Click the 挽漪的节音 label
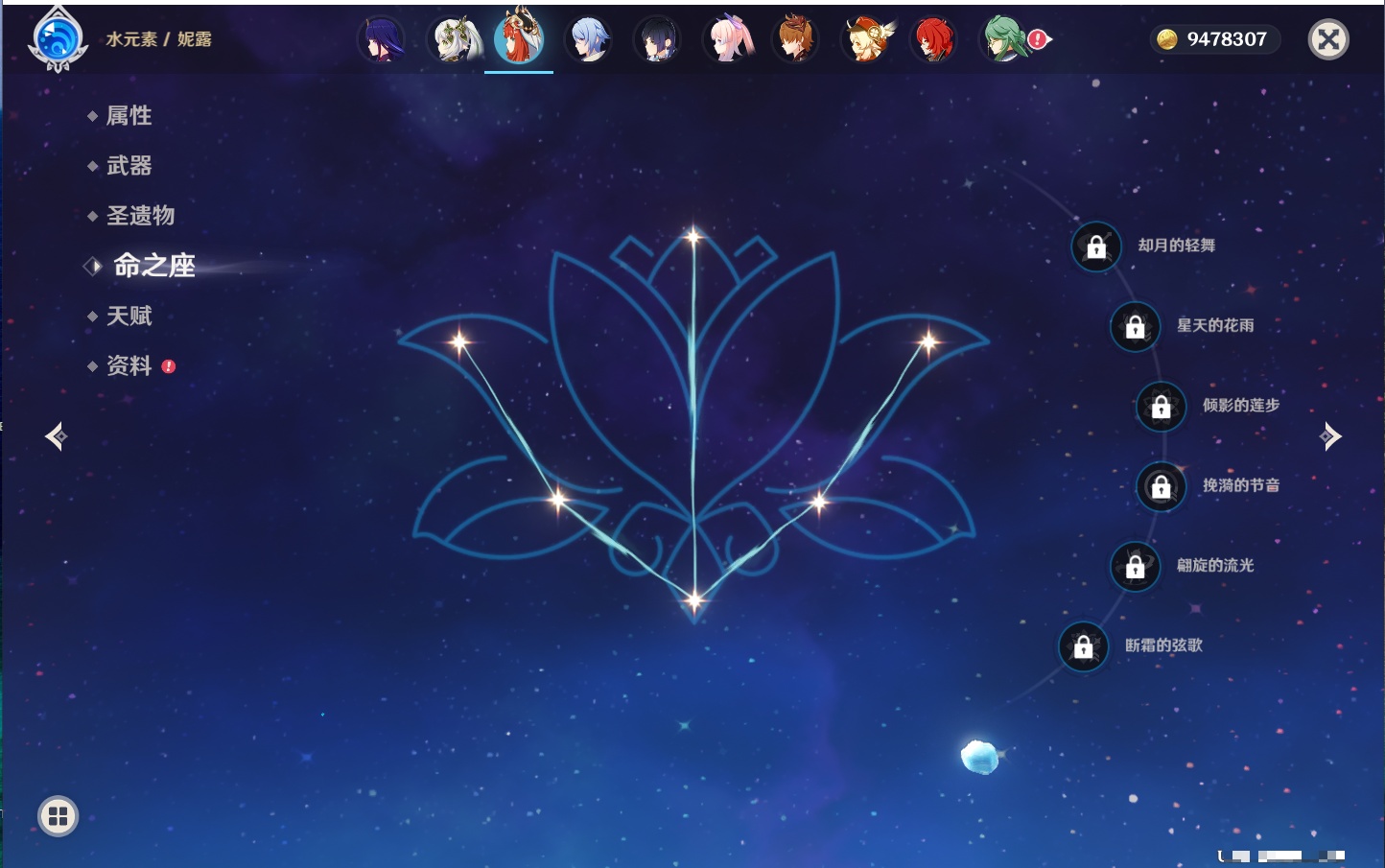The image size is (1385, 868). tap(1241, 485)
